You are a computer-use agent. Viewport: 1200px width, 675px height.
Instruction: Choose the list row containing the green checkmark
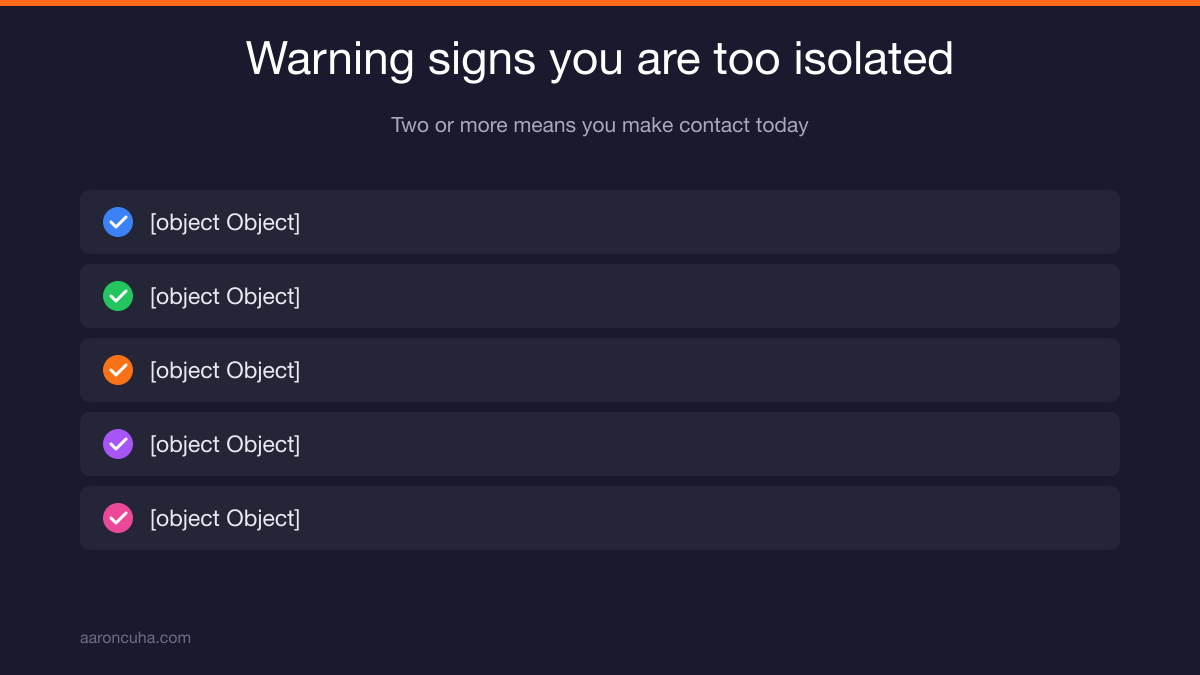tap(600, 296)
